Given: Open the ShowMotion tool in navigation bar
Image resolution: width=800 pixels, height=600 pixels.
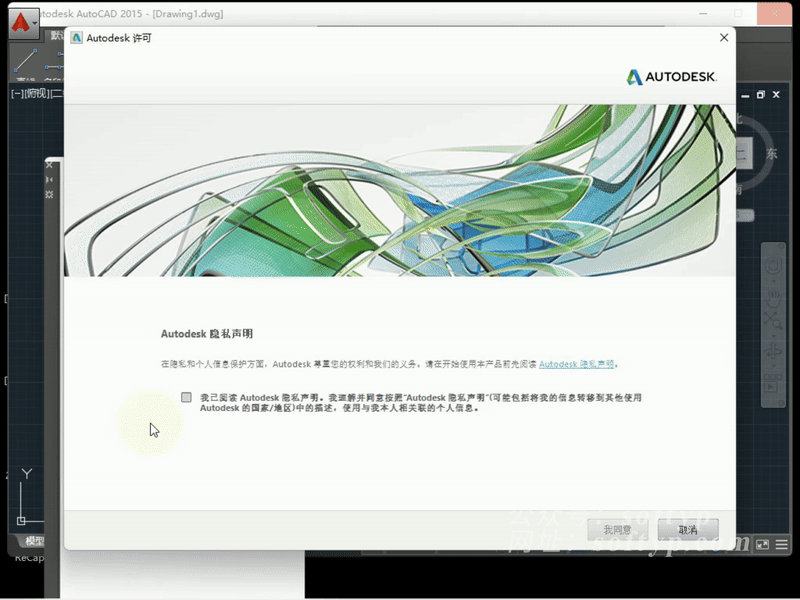Looking at the screenshot, I should point(773,383).
